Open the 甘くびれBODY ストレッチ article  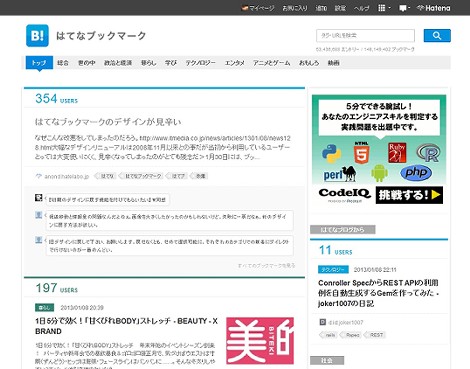(x=126, y=326)
